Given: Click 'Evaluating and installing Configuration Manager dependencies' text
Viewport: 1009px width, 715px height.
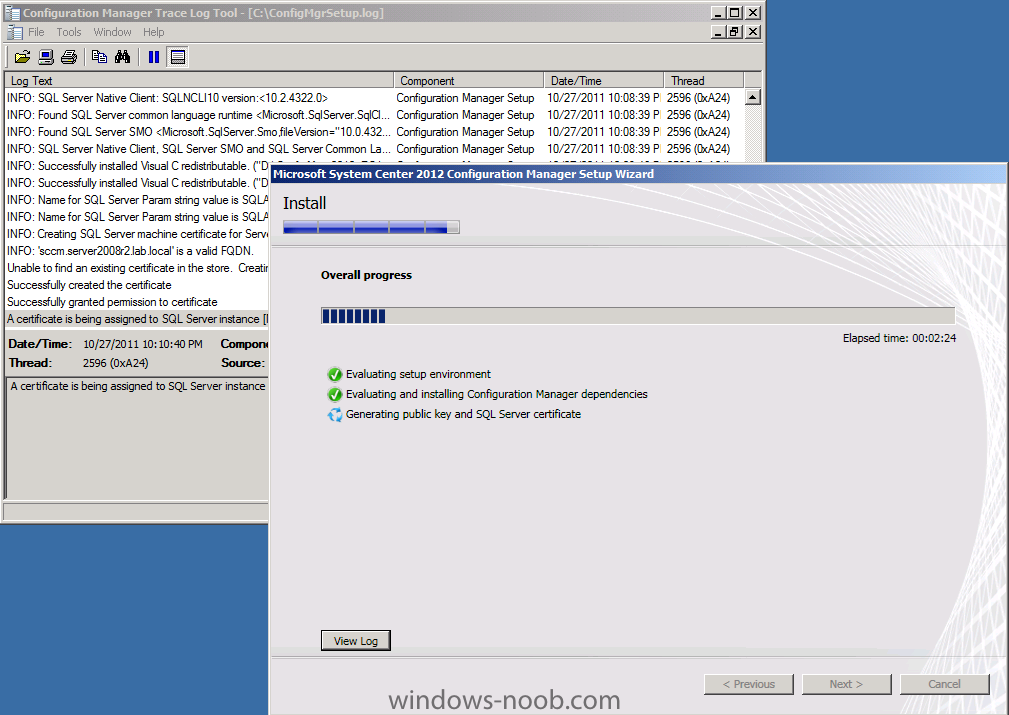Looking at the screenshot, I should tap(497, 395).
